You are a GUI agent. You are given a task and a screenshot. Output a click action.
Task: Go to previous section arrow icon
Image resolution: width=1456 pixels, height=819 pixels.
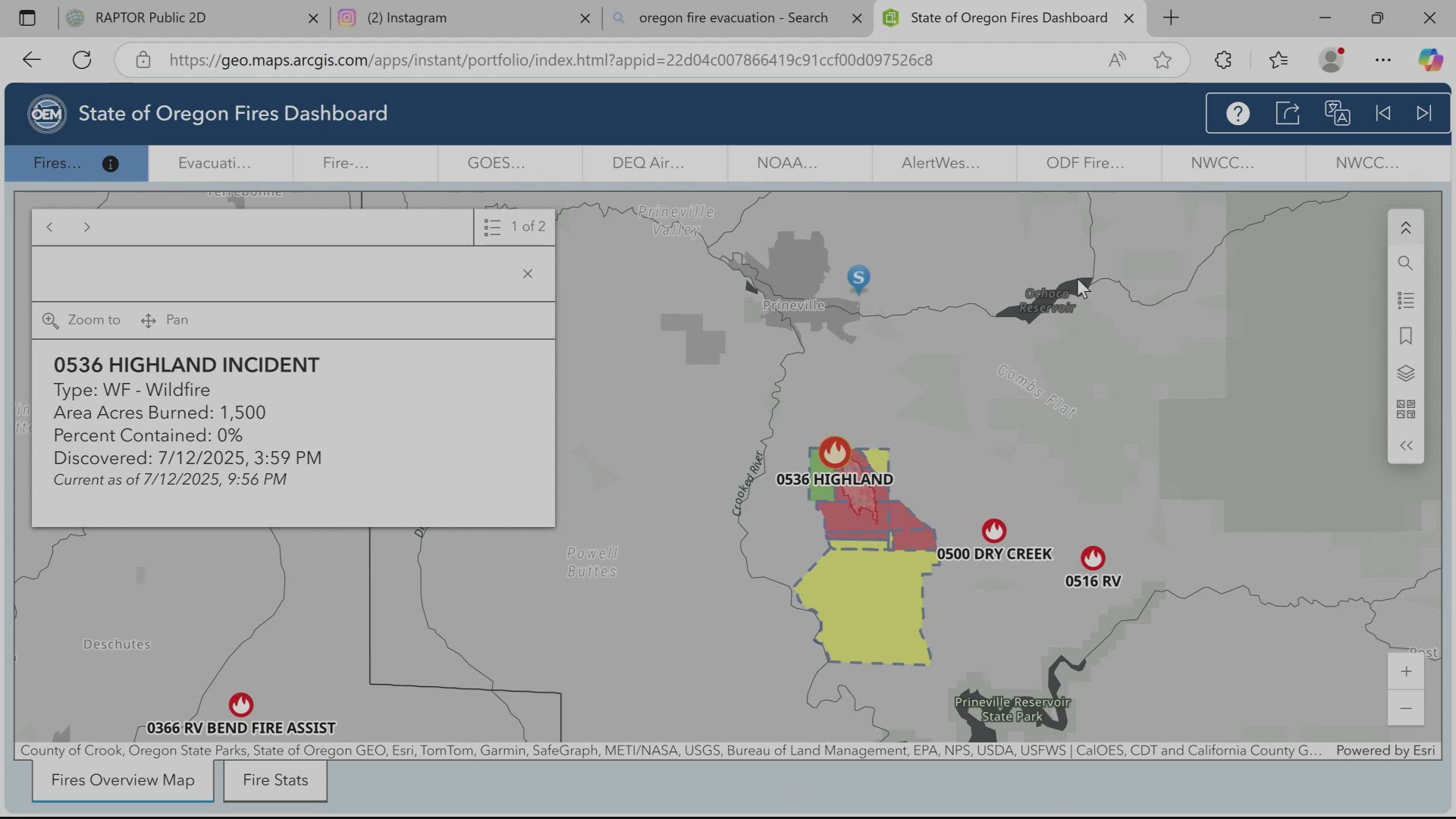(1383, 114)
